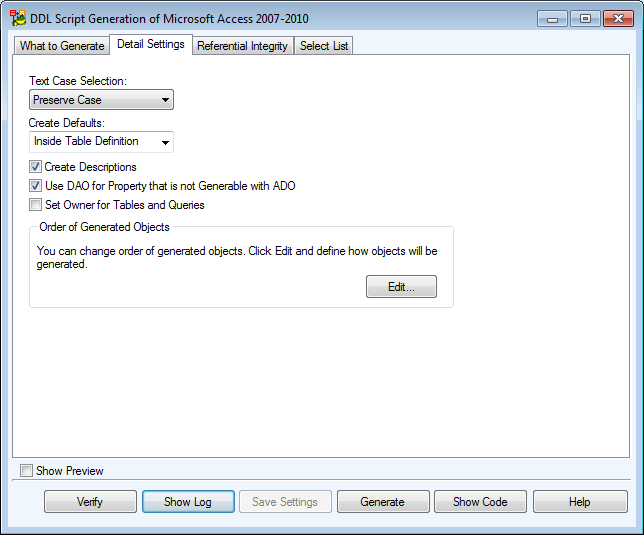Screen dimensions: 644x535
Task: Select the Detail Settings tab
Action: tap(150, 44)
